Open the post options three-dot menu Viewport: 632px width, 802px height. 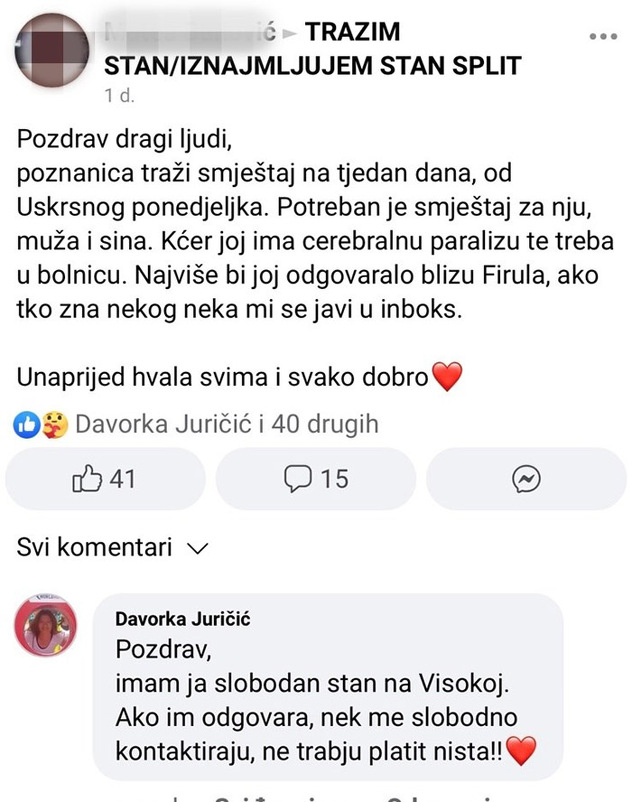click(603, 37)
